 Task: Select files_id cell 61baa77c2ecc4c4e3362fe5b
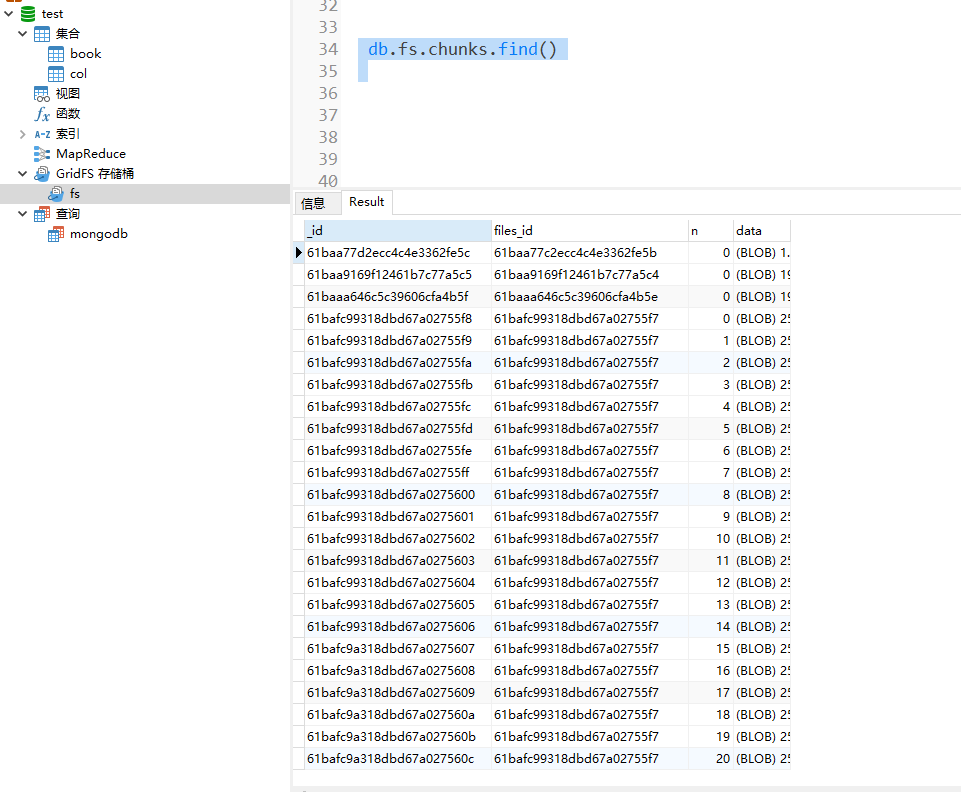(x=590, y=253)
